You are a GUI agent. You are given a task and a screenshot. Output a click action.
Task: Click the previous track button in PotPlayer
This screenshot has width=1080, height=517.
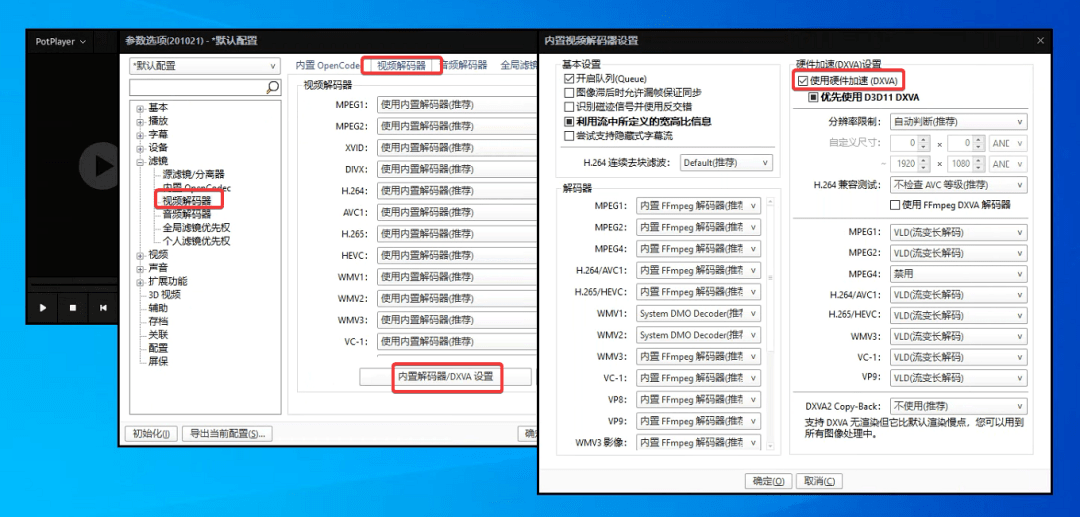click(103, 308)
